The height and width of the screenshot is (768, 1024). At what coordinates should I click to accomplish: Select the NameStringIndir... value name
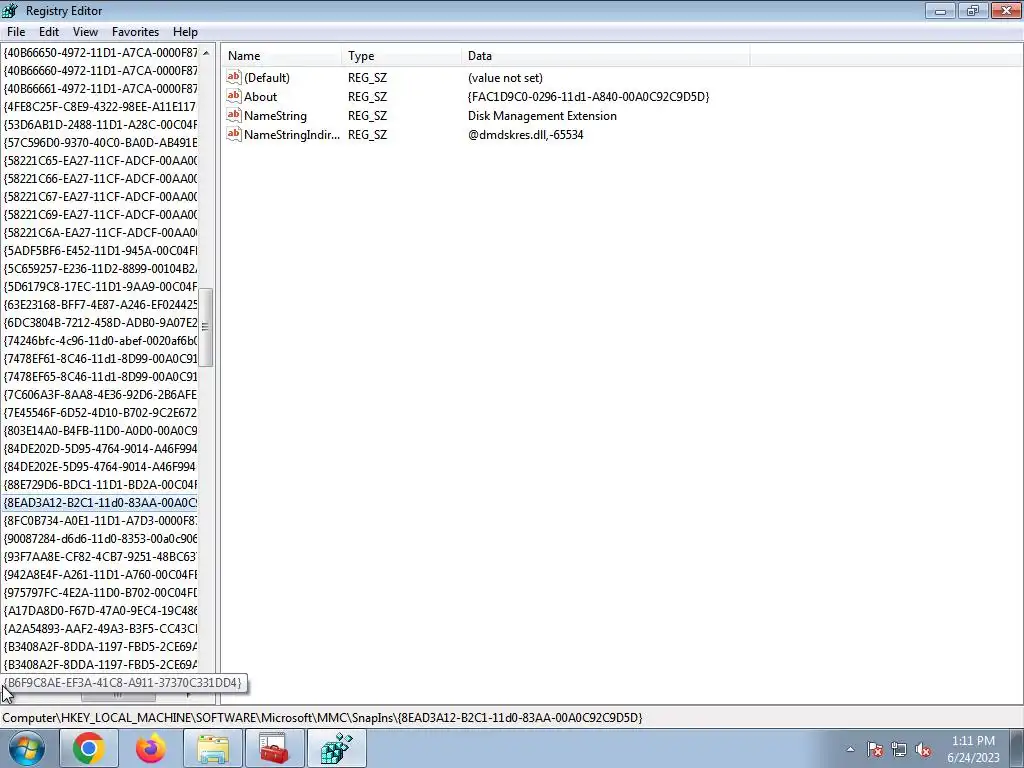tap(291, 135)
